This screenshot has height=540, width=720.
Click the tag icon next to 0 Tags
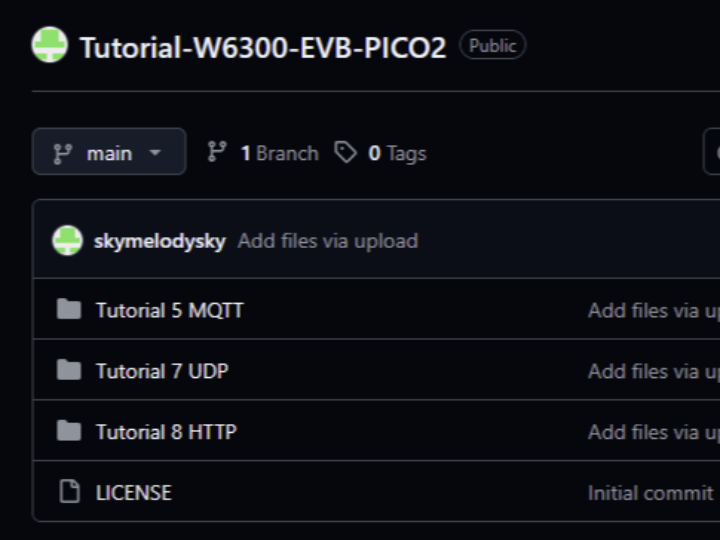(346, 153)
